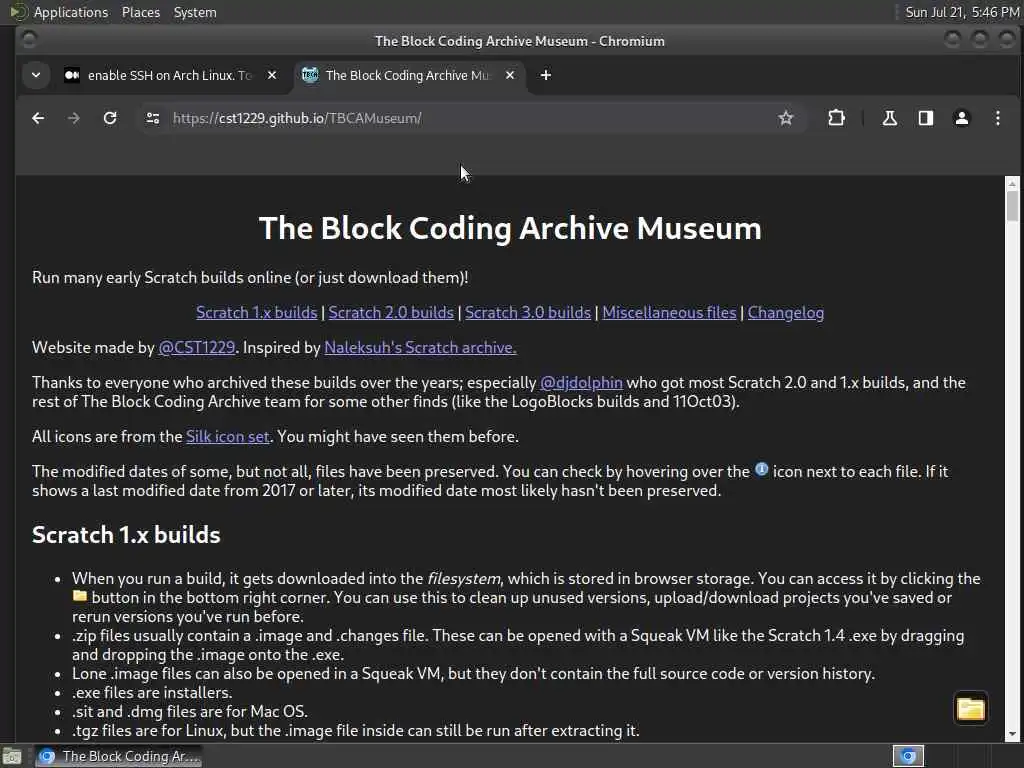Visit the @CST1229 profile link
The width and height of the screenshot is (1024, 768).
[197, 347]
